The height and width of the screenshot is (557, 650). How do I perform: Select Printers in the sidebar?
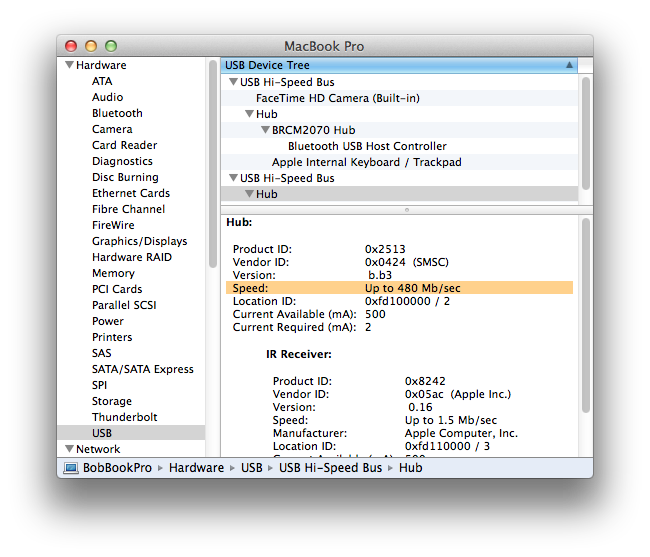point(112,337)
